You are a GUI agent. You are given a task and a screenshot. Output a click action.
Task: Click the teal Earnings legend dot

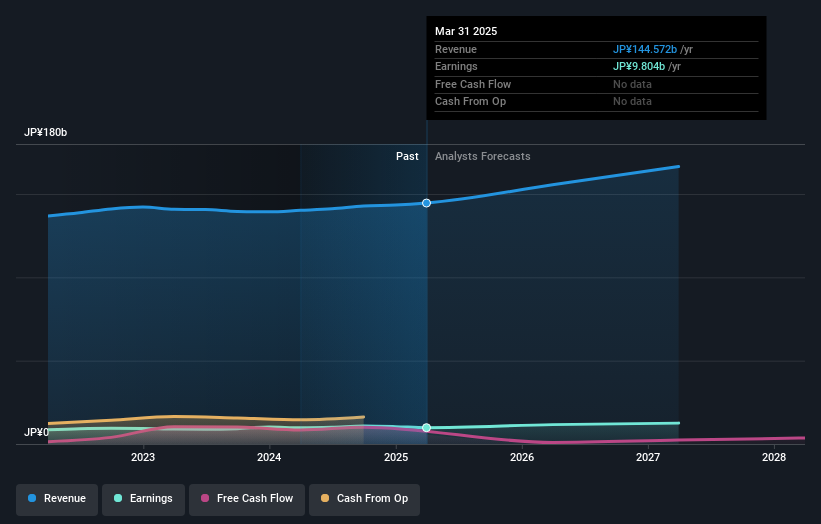click(118, 498)
